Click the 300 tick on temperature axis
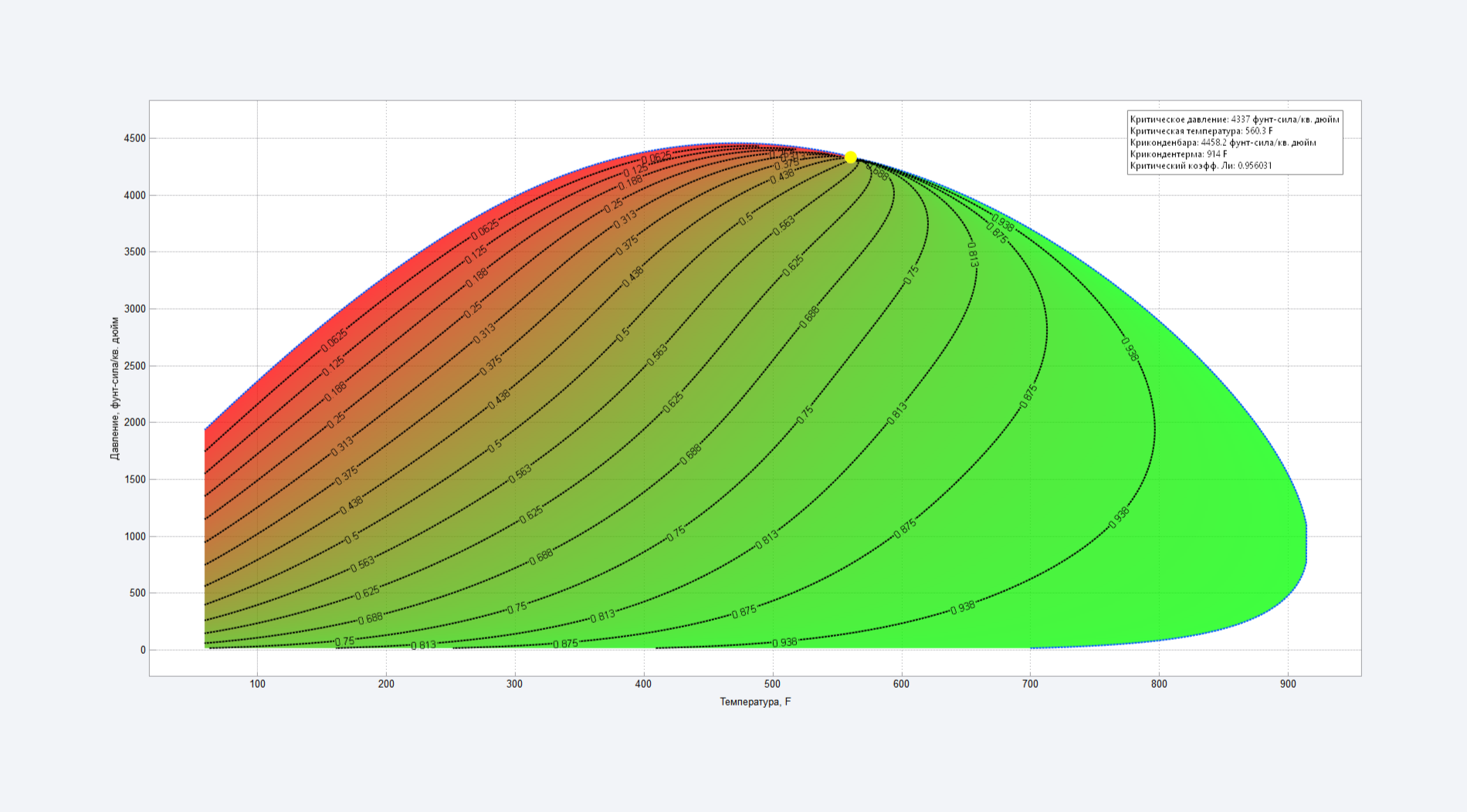 pos(514,684)
